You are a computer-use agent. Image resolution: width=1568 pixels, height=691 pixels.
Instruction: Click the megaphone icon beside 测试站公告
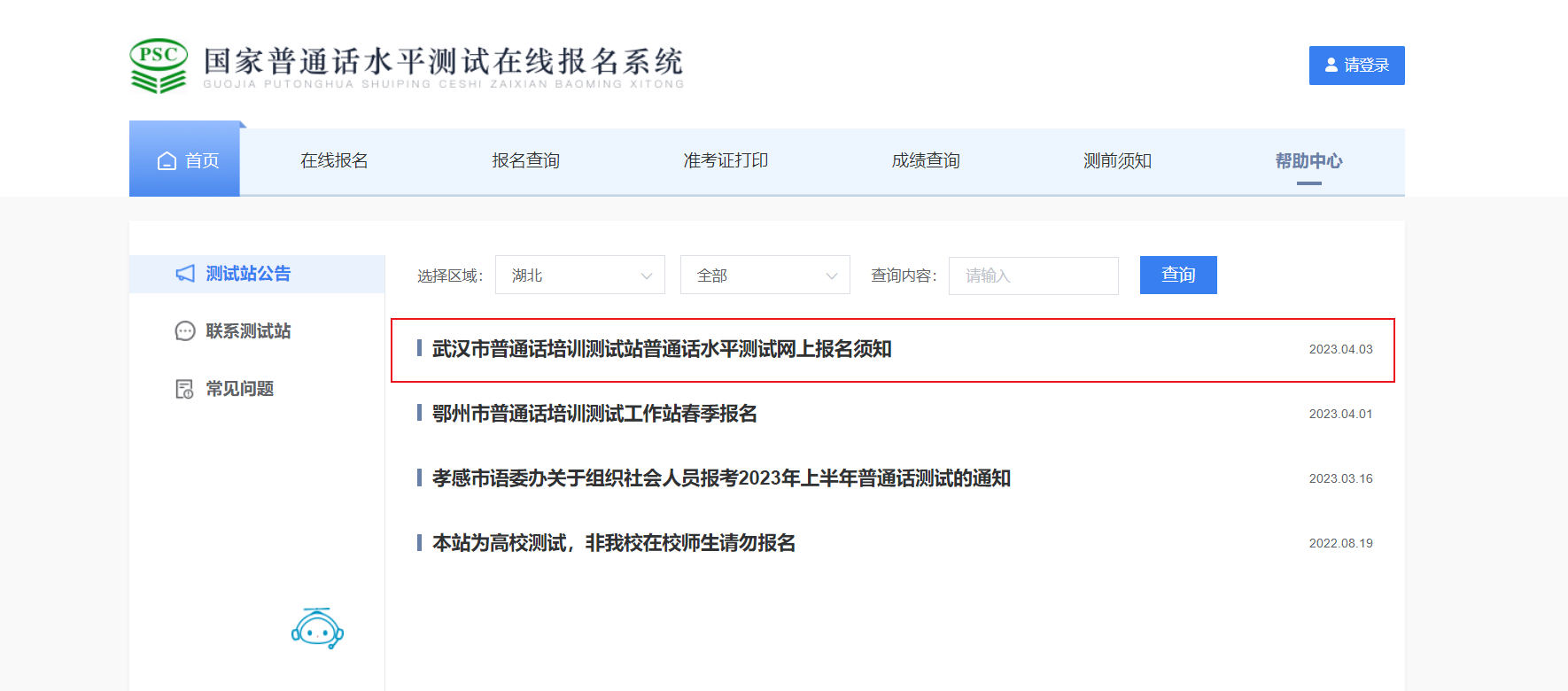coord(185,274)
